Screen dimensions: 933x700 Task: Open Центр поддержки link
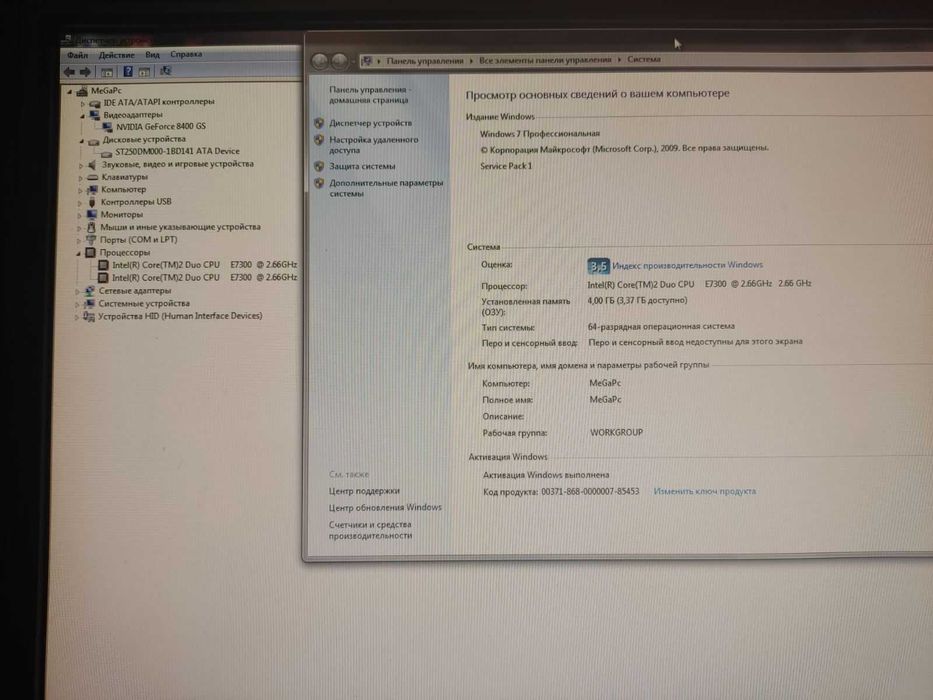(364, 491)
